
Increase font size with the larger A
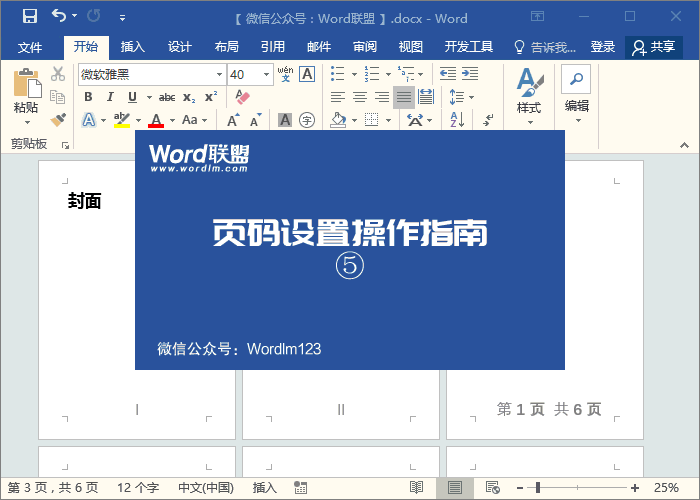[x=233, y=120]
